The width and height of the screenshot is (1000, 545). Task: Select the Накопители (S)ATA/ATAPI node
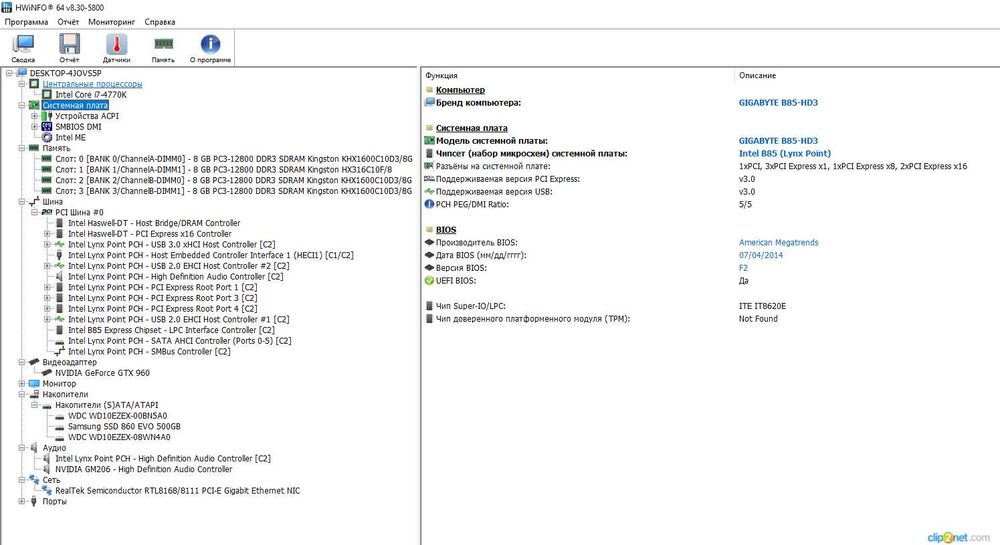click(107, 405)
